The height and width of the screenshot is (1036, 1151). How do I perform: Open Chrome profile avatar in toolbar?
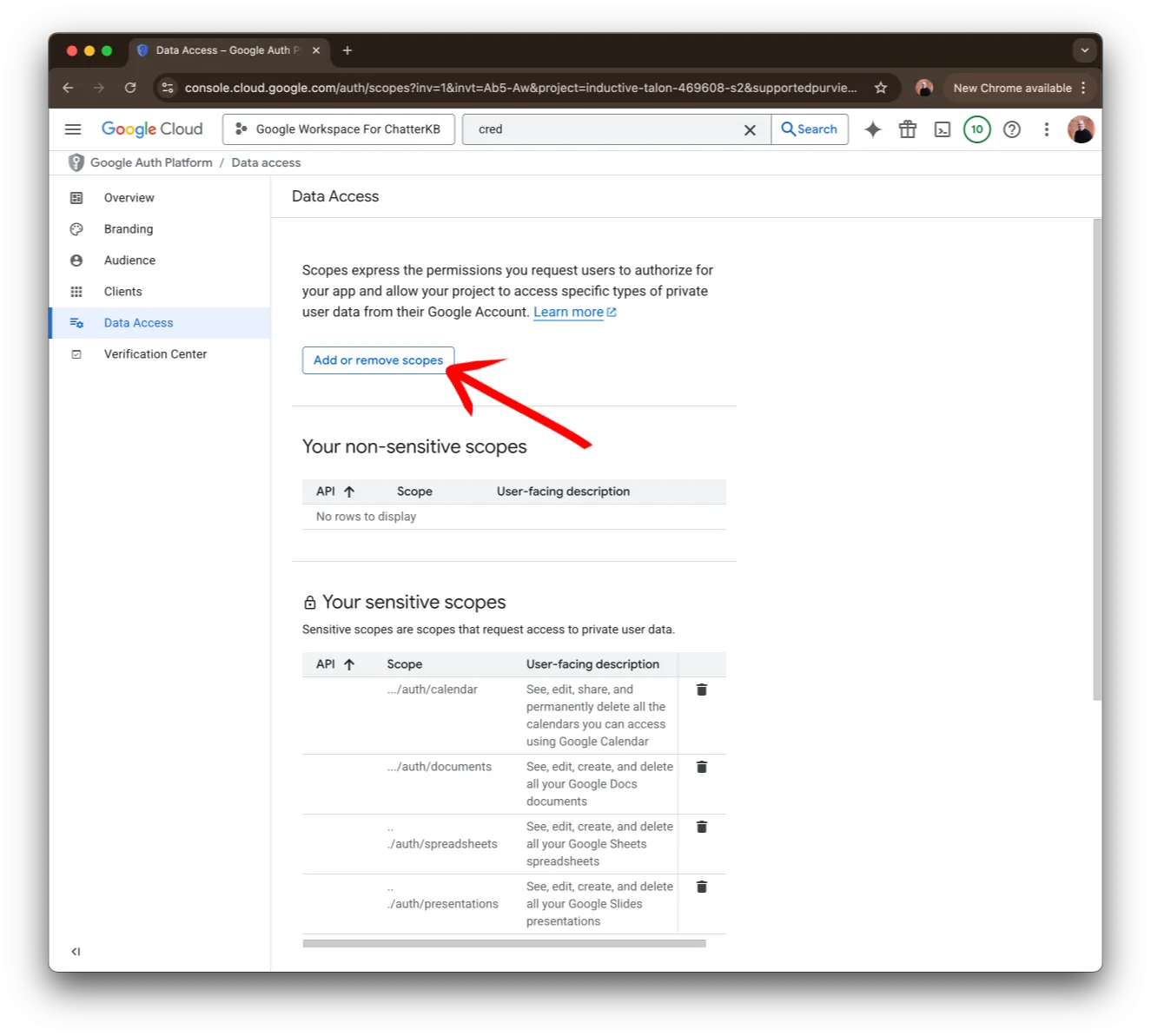(x=924, y=88)
